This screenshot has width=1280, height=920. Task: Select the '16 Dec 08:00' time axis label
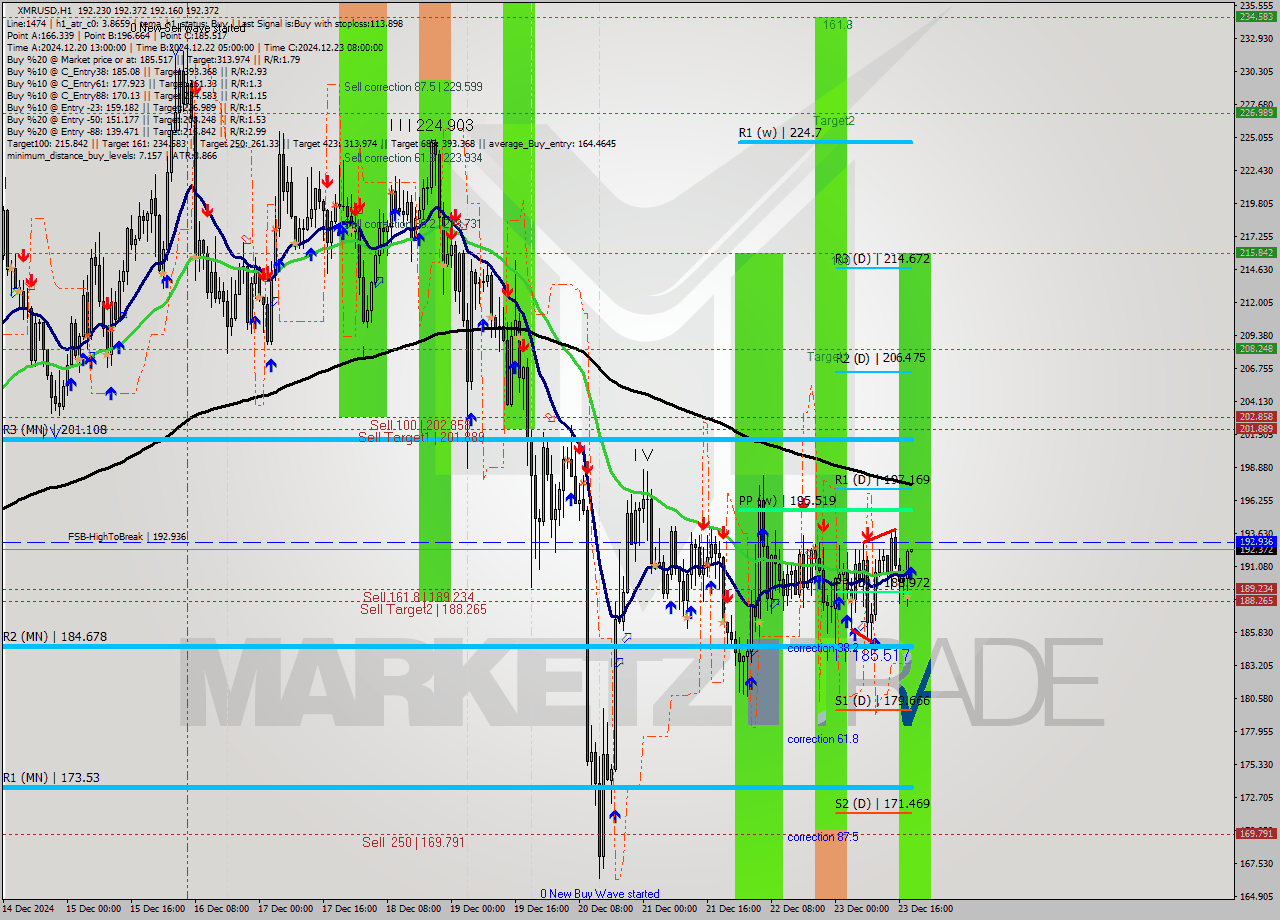pyautogui.click(x=222, y=909)
